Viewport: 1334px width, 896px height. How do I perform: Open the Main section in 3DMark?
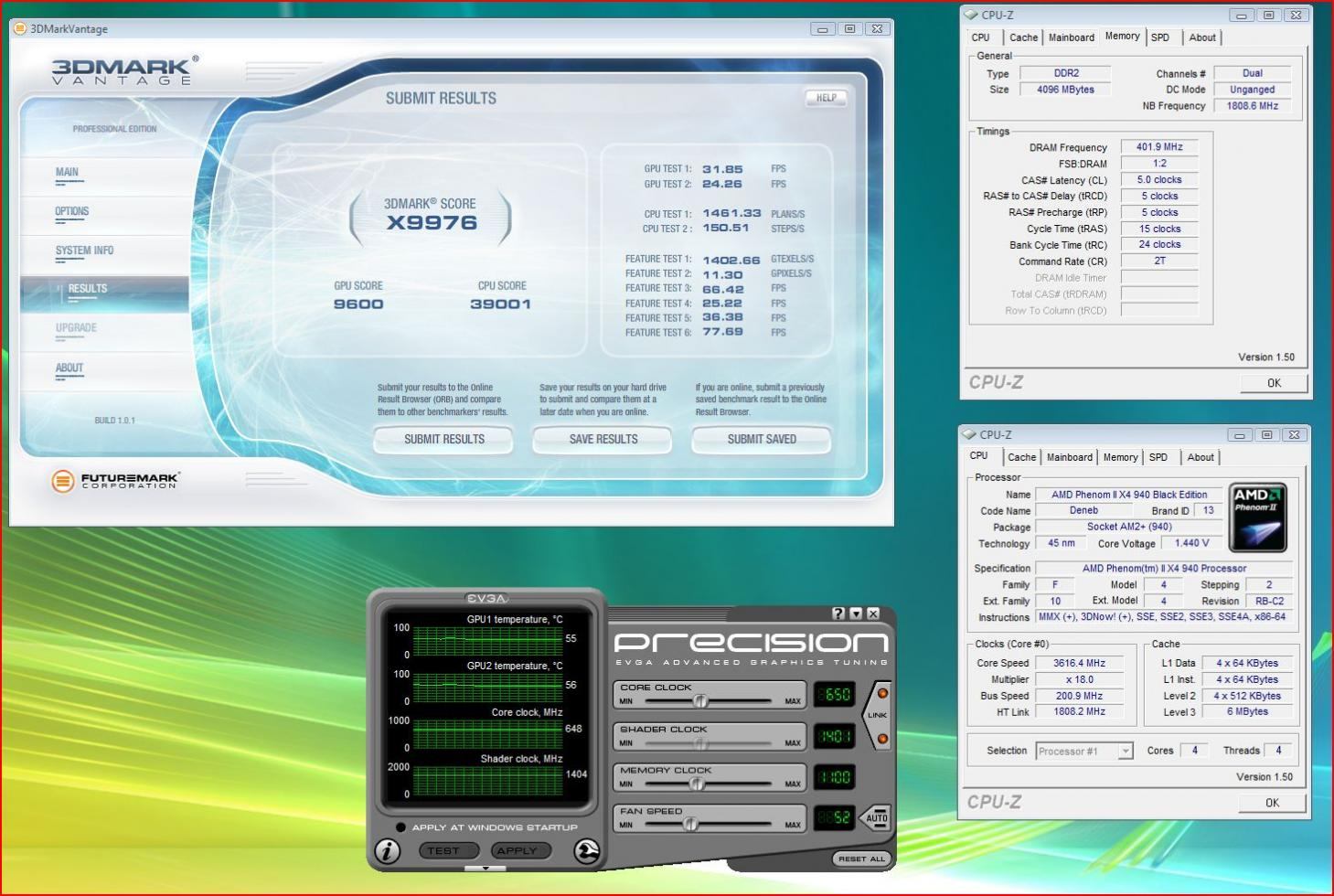(x=67, y=172)
